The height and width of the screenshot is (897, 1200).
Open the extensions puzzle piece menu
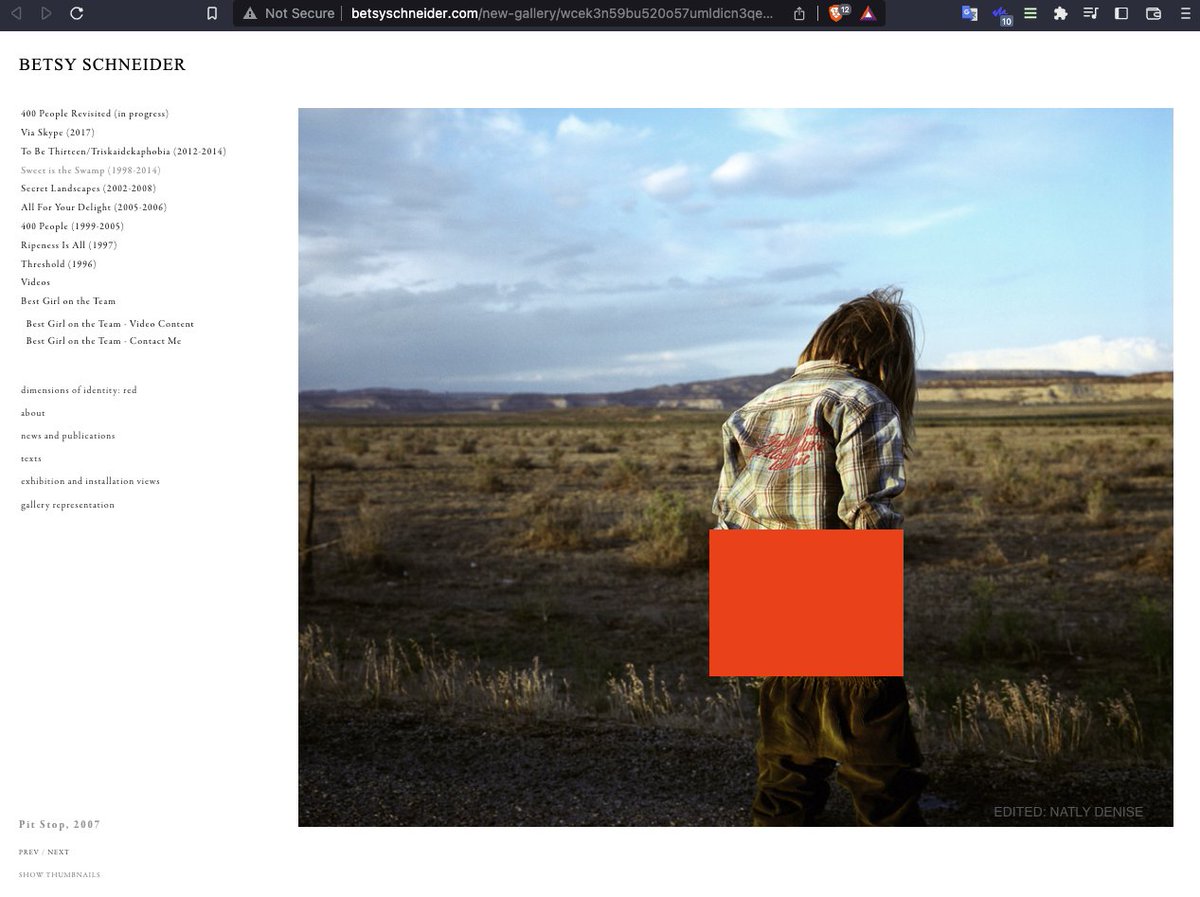(1060, 14)
